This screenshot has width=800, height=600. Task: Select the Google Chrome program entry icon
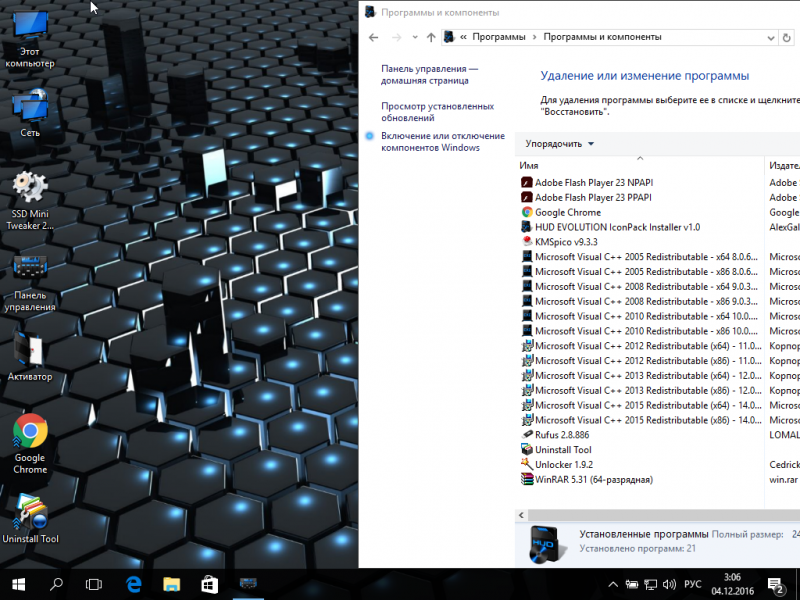tap(527, 212)
